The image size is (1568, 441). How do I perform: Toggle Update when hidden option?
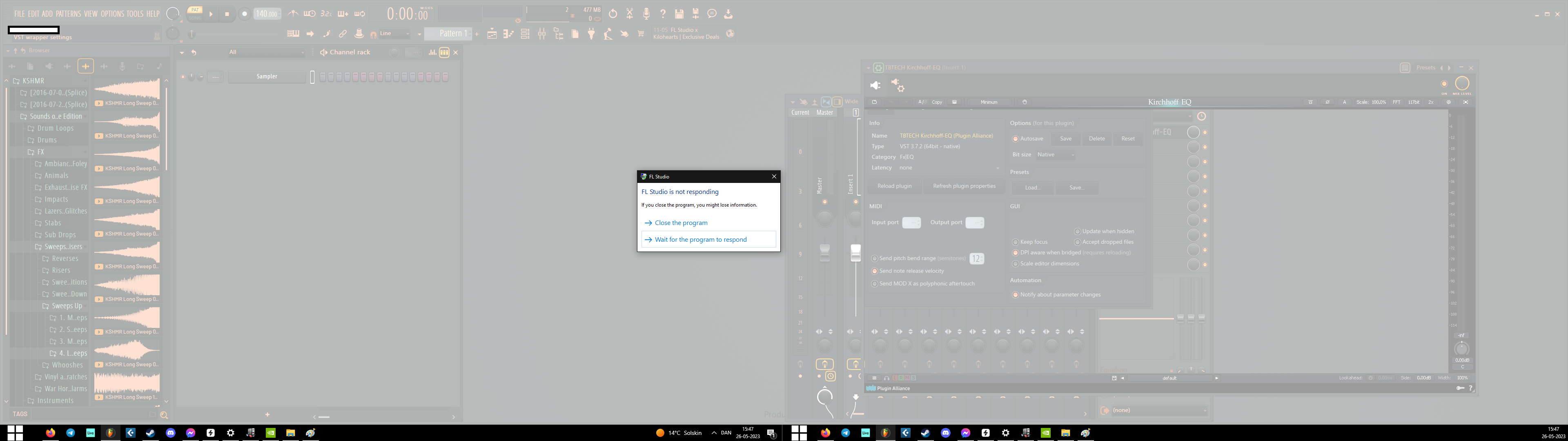(1078, 232)
